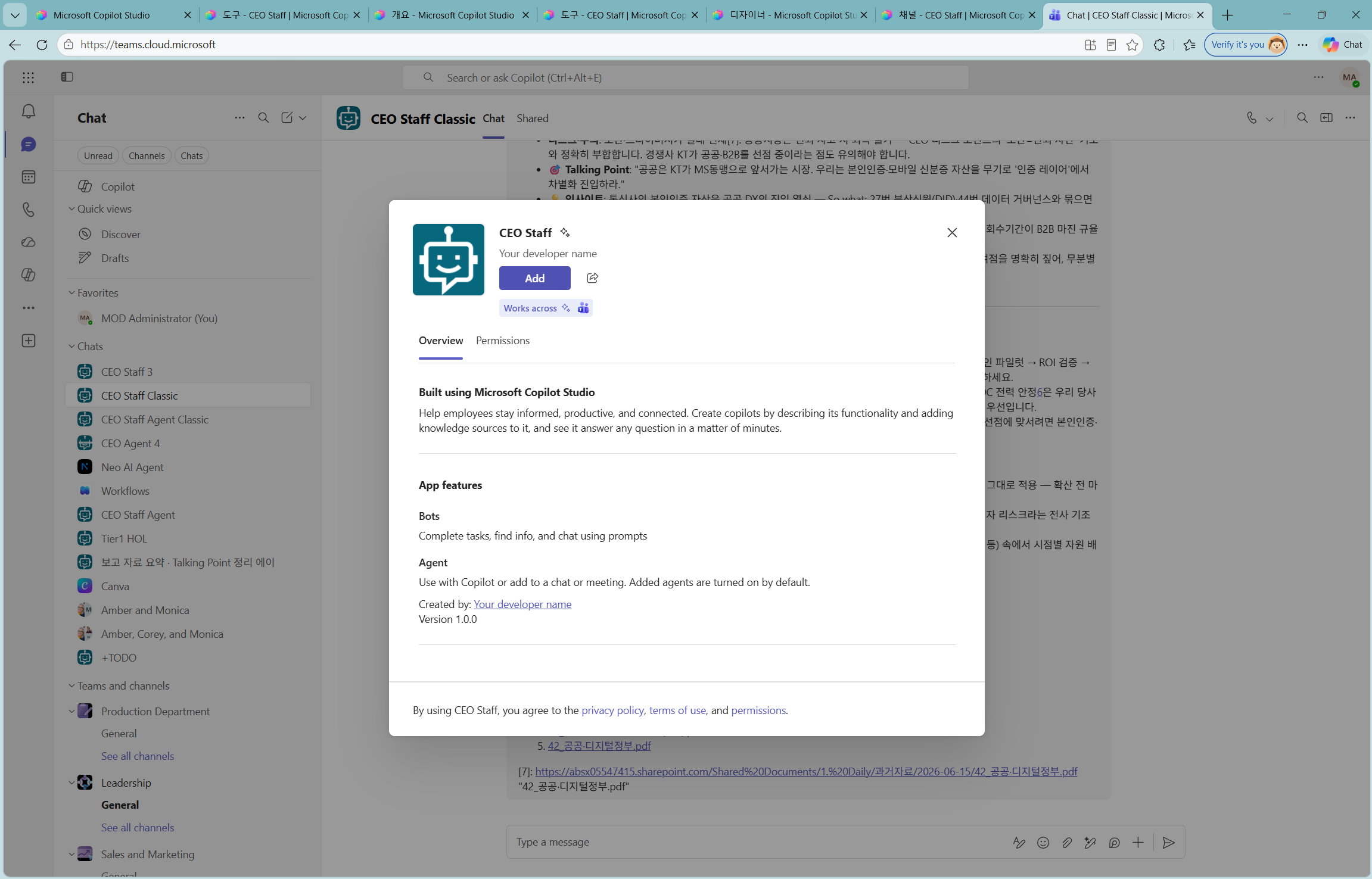This screenshot has height=879, width=1372.
Task: Open Copilot in the left rail
Action: (x=28, y=275)
